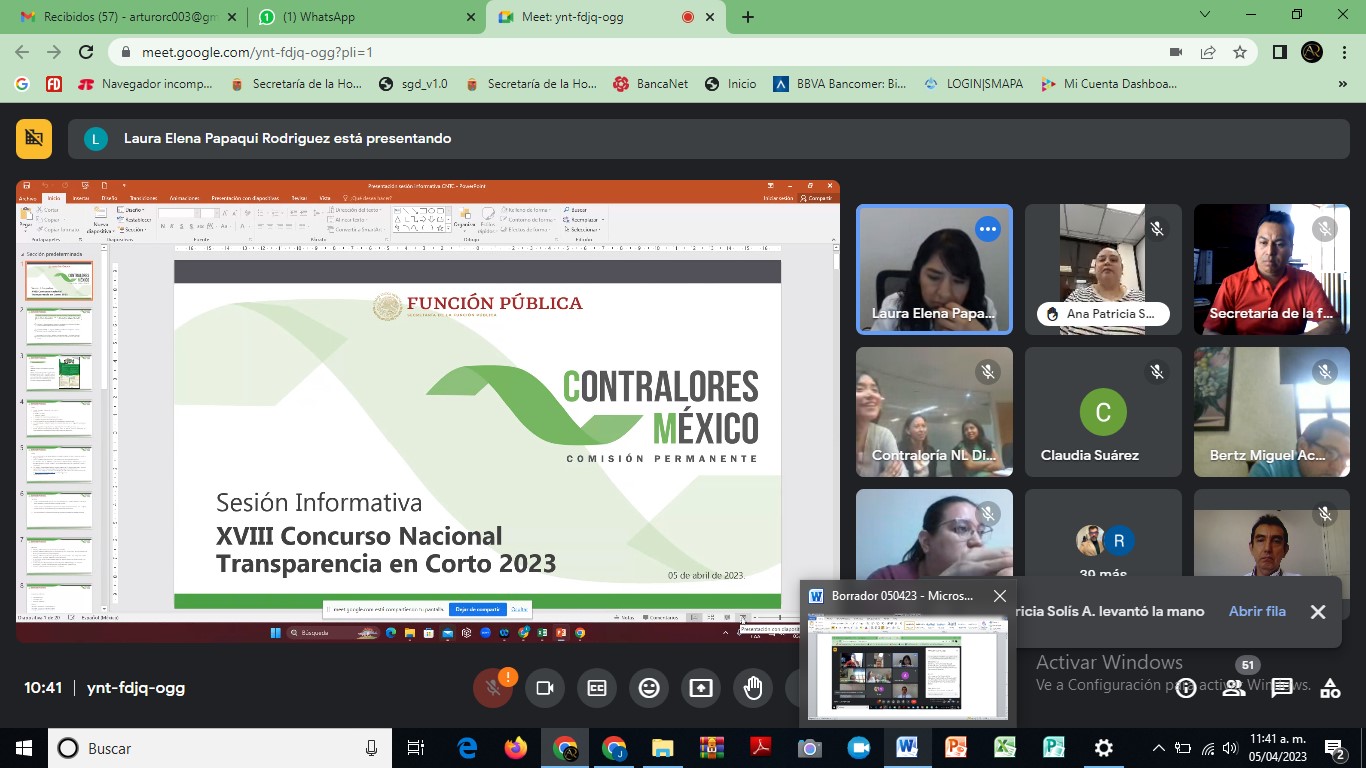Toggle the raise hand button
This screenshot has width=1366, height=768.
click(753, 688)
